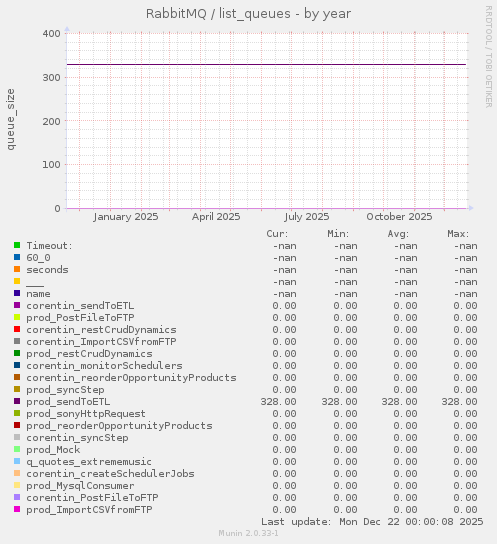Click the corentin_PostFileToFTP legend label
The width and height of the screenshot is (497, 544).
tap(92, 498)
